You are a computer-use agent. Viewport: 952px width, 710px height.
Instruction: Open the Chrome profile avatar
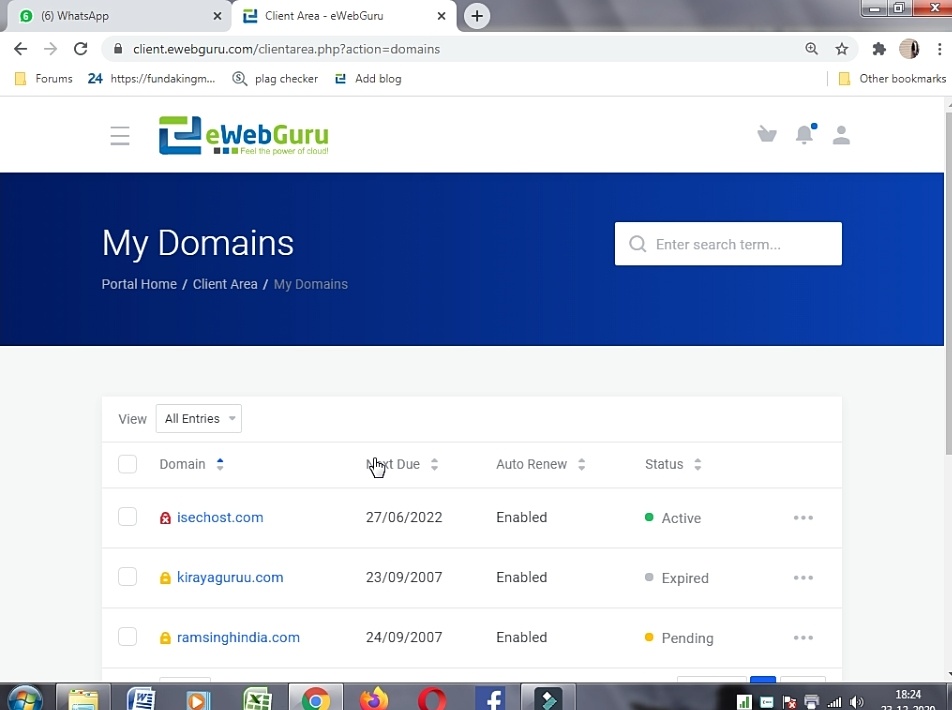pyautogui.click(x=909, y=49)
